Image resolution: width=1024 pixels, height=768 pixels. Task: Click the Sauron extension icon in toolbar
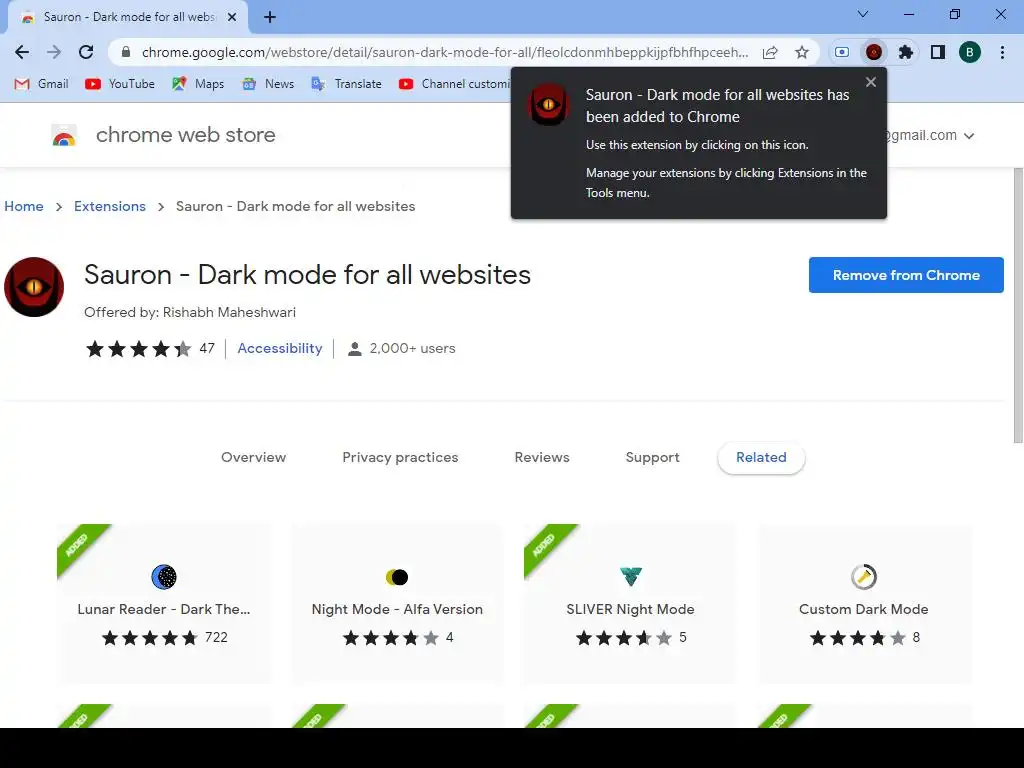click(874, 52)
